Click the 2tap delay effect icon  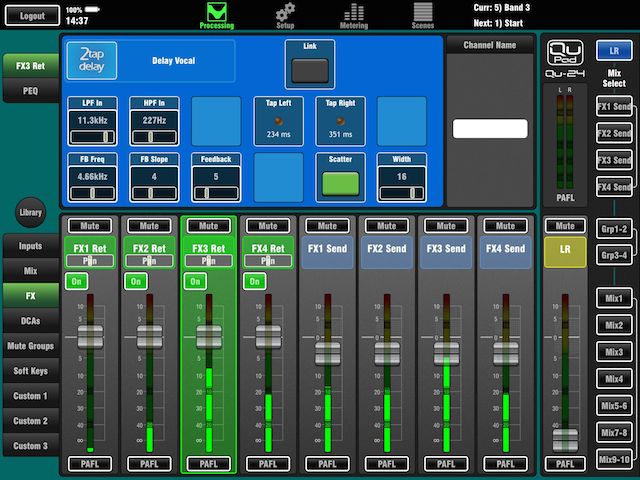click(92, 60)
